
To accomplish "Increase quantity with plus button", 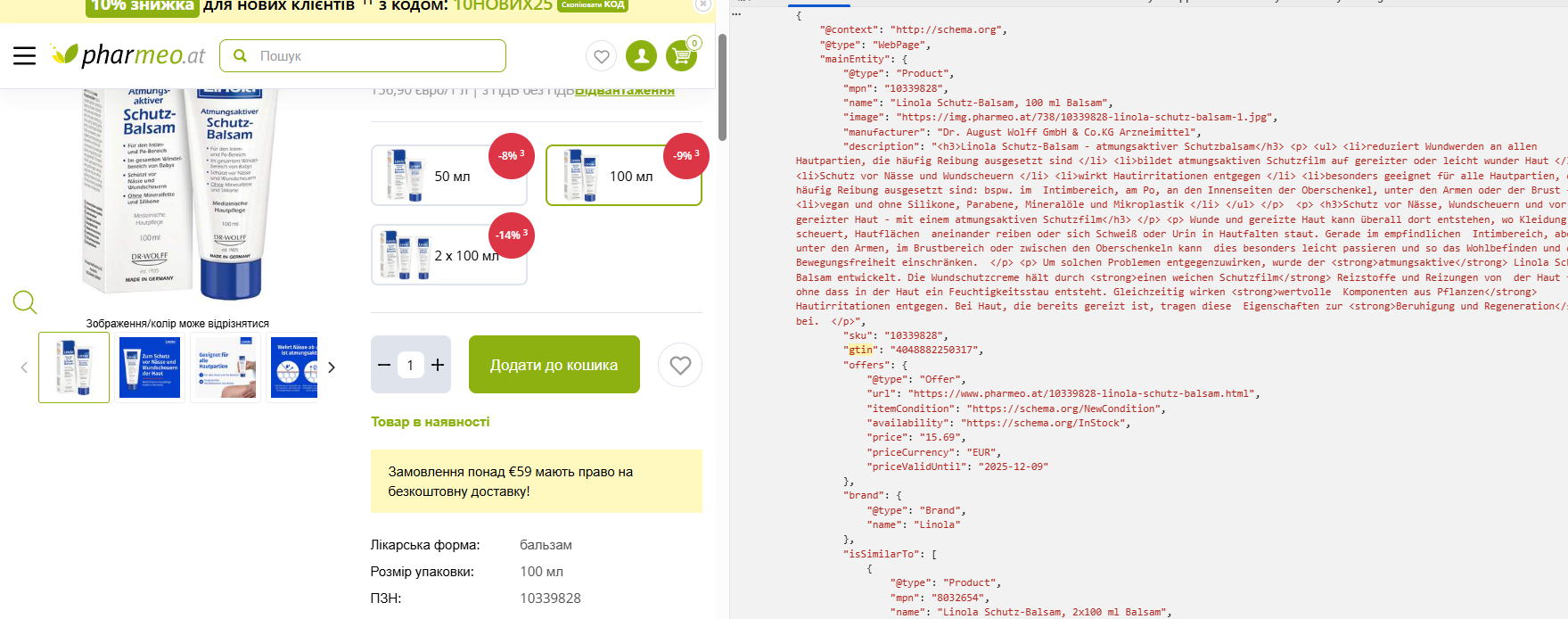I will (x=438, y=365).
